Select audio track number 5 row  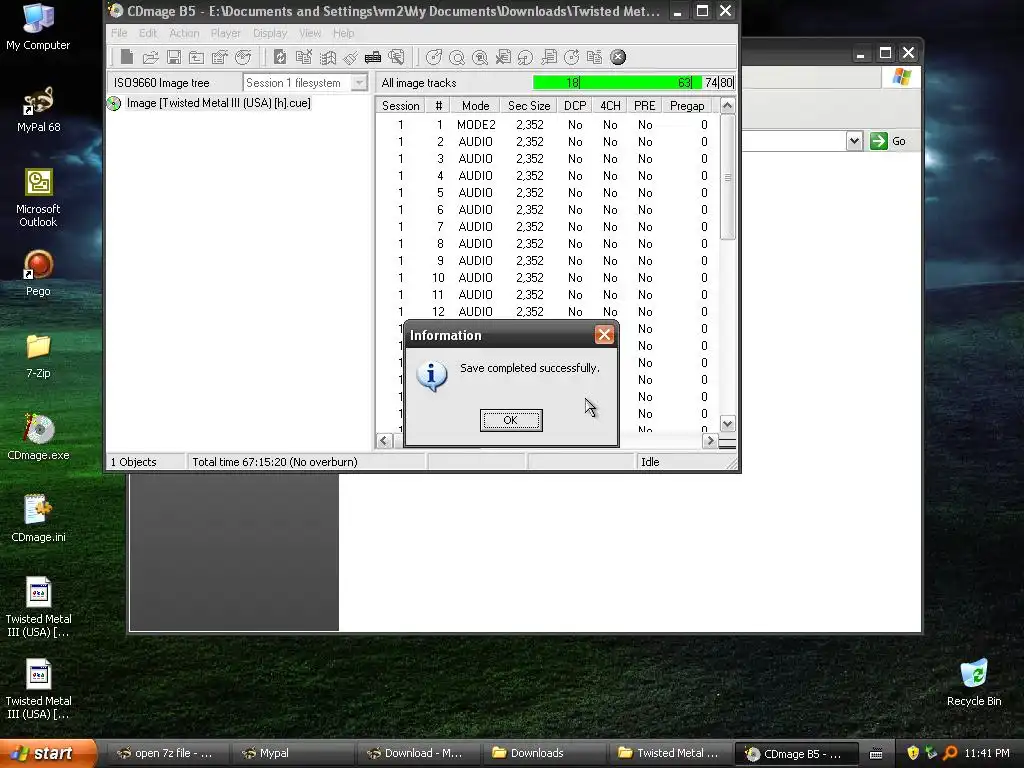tap(546, 193)
